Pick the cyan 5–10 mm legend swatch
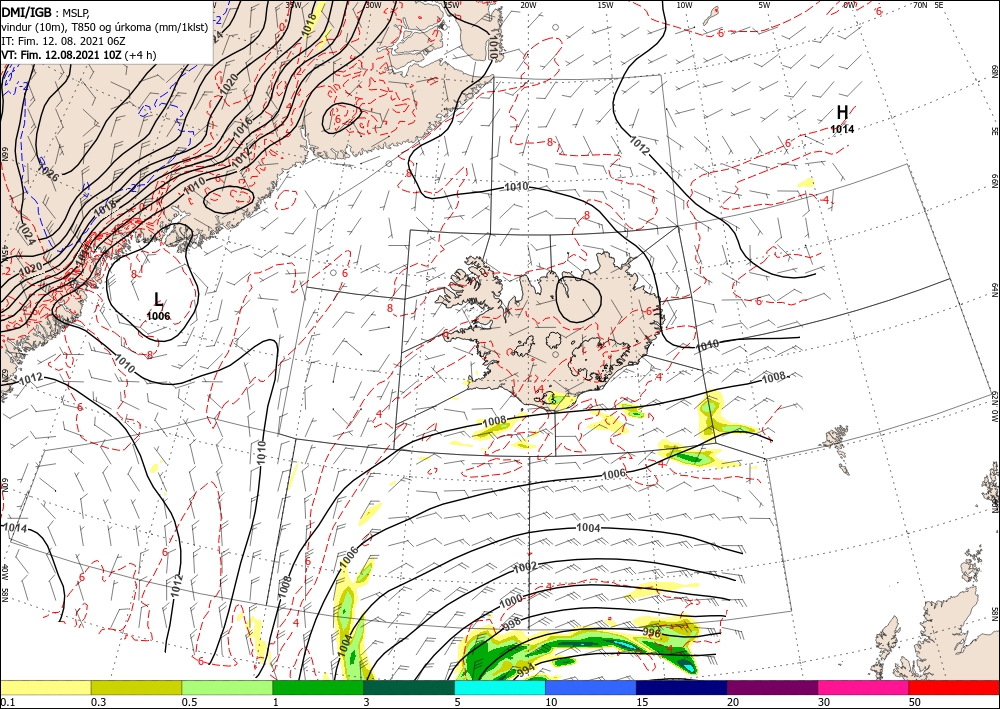 pos(500,687)
